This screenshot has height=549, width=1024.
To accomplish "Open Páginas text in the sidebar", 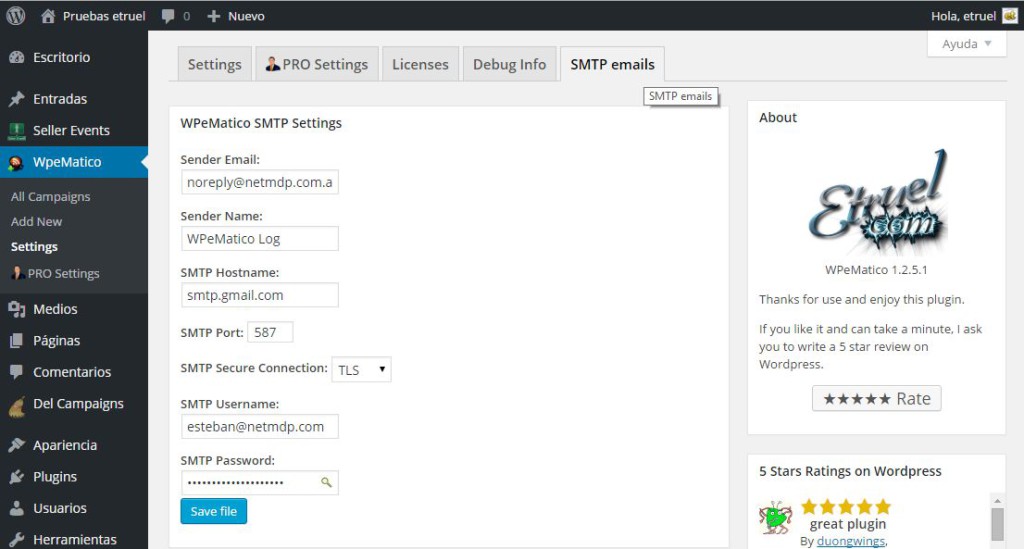I will (x=57, y=341).
